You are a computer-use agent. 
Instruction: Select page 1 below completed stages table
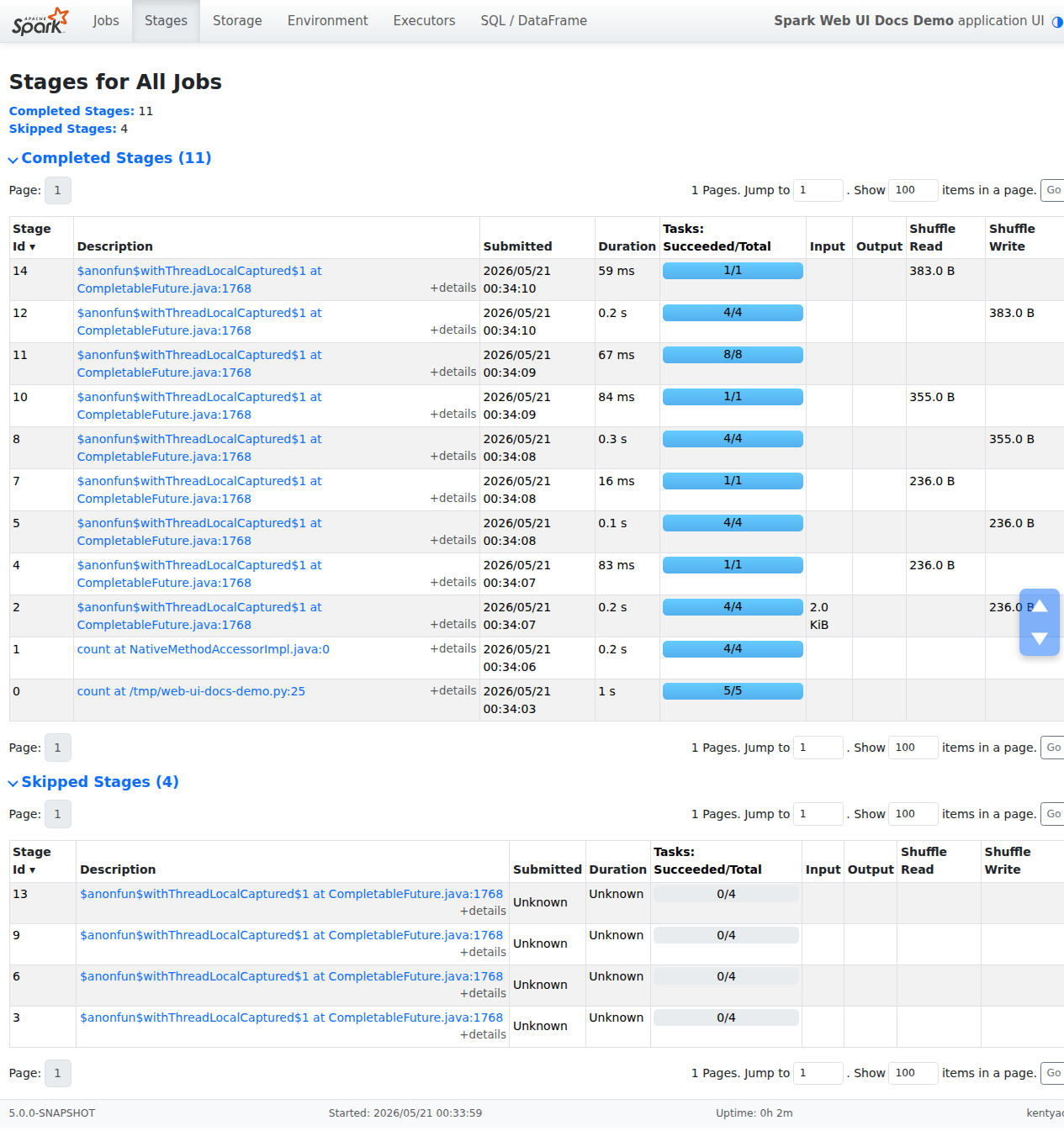57,748
